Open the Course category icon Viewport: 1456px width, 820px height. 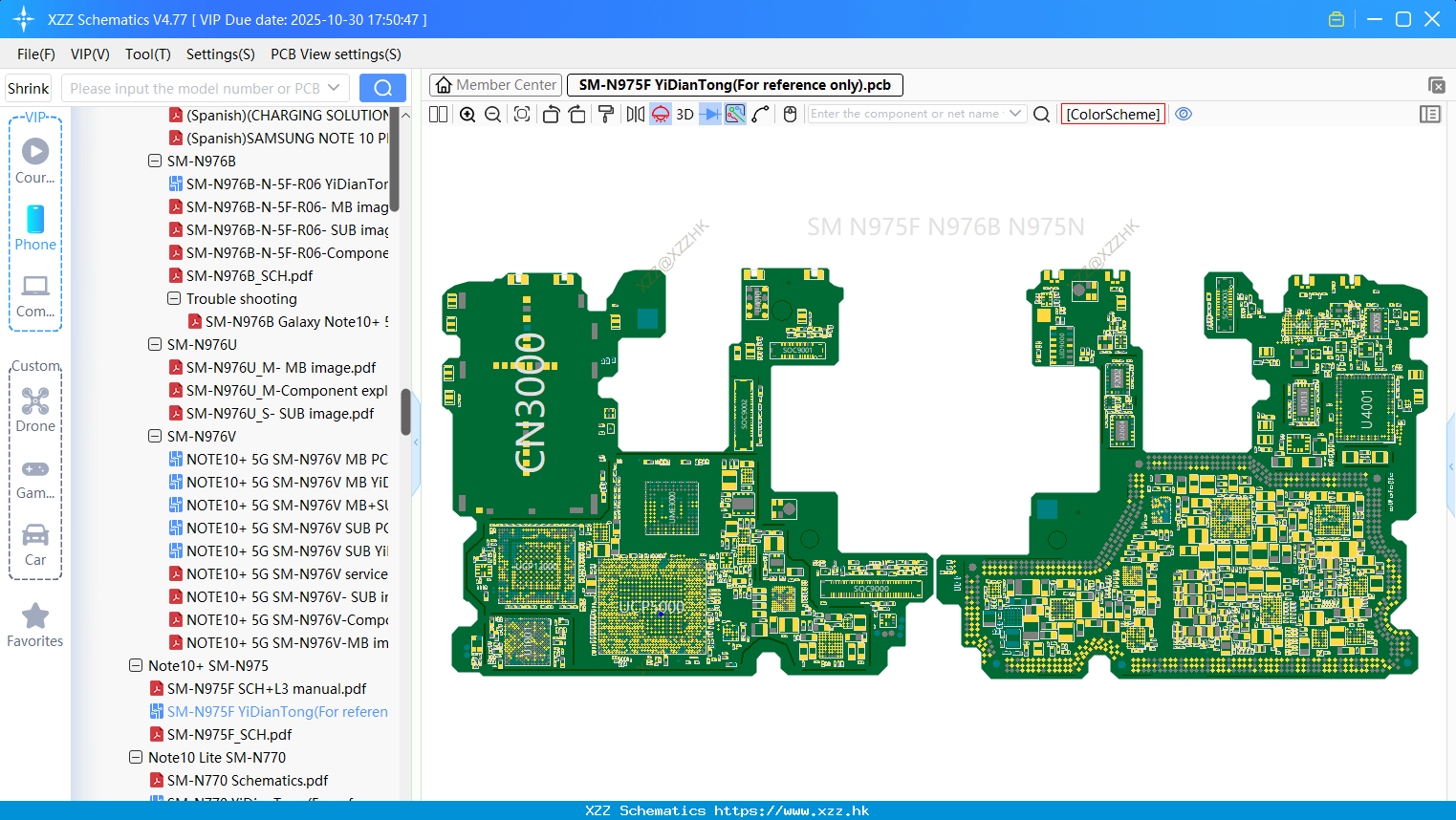point(35,161)
